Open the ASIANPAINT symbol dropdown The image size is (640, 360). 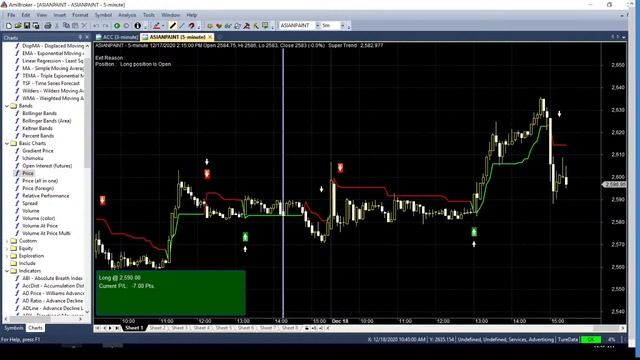[317, 26]
